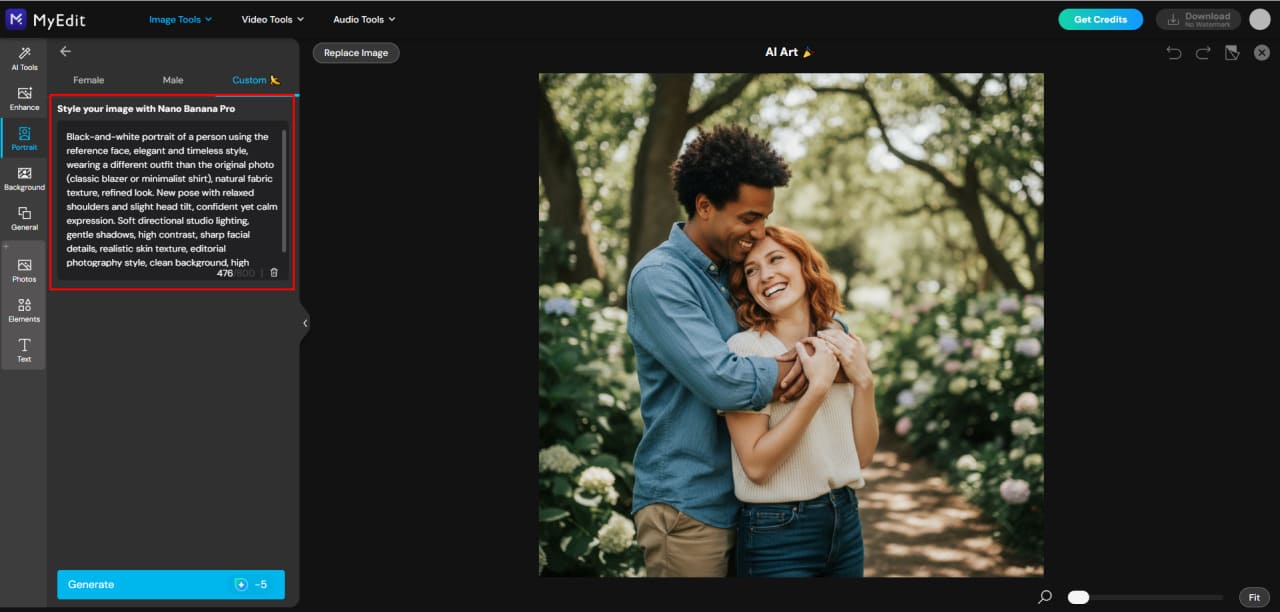Switch to the Female tab
The height and width of the screenshot is (612, 1280).
88,79
